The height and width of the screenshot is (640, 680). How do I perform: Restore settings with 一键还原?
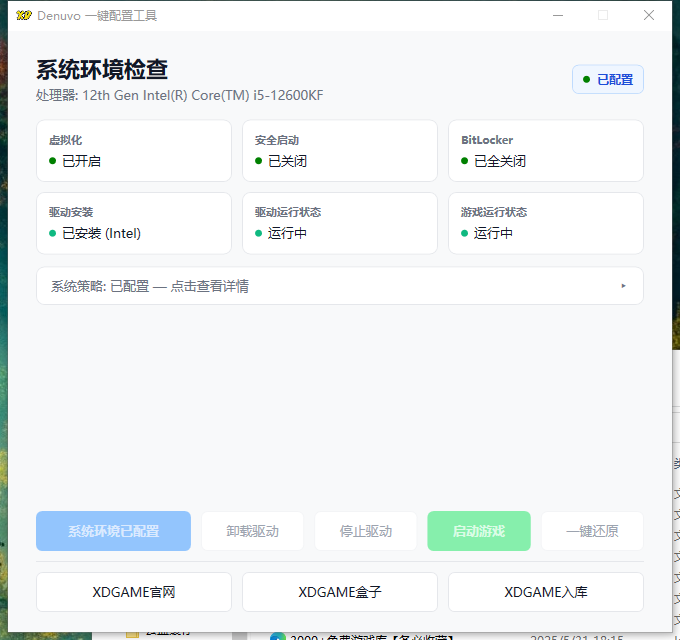pos(592,531)
